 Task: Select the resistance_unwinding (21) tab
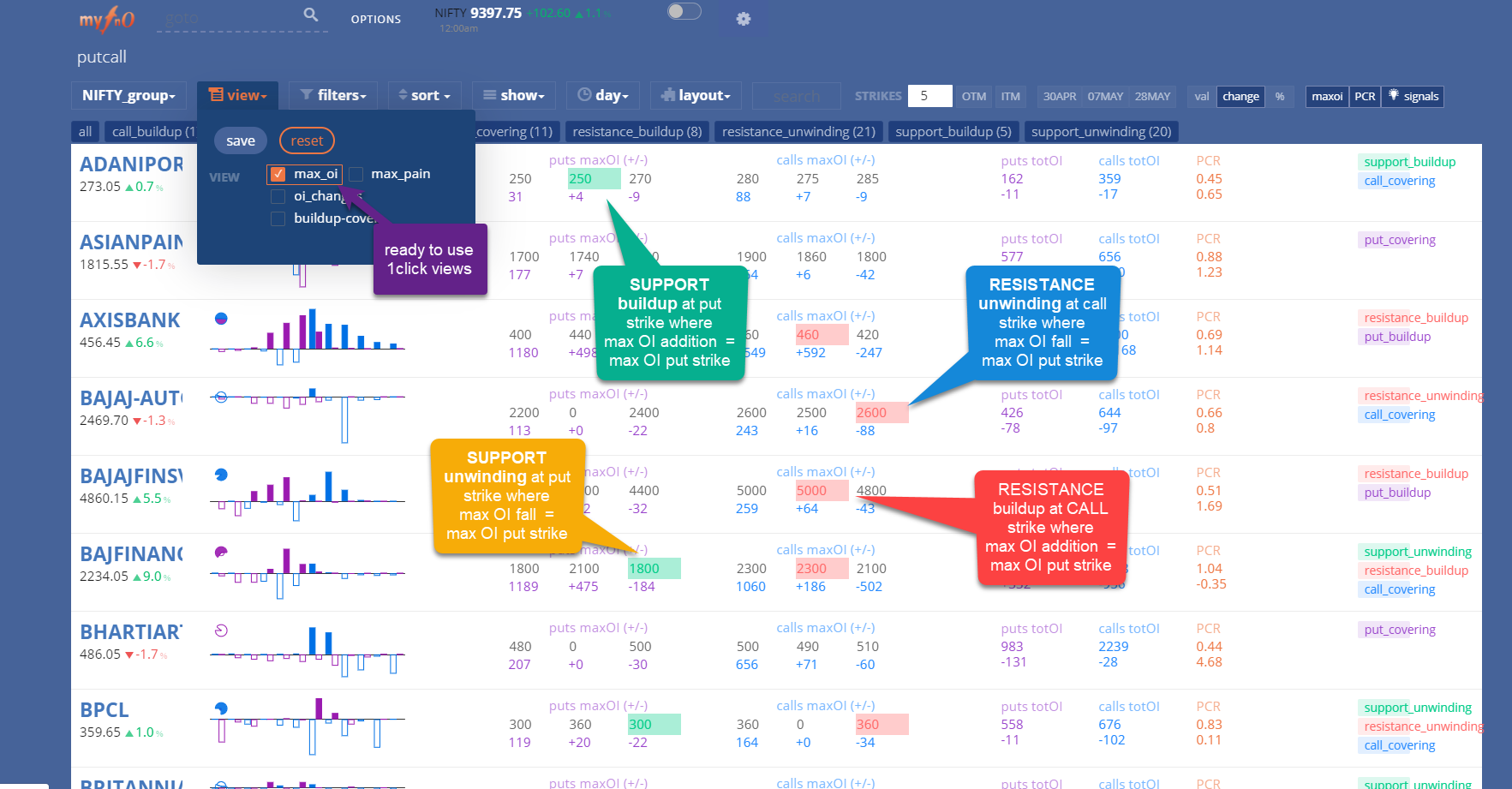point(798,131)
